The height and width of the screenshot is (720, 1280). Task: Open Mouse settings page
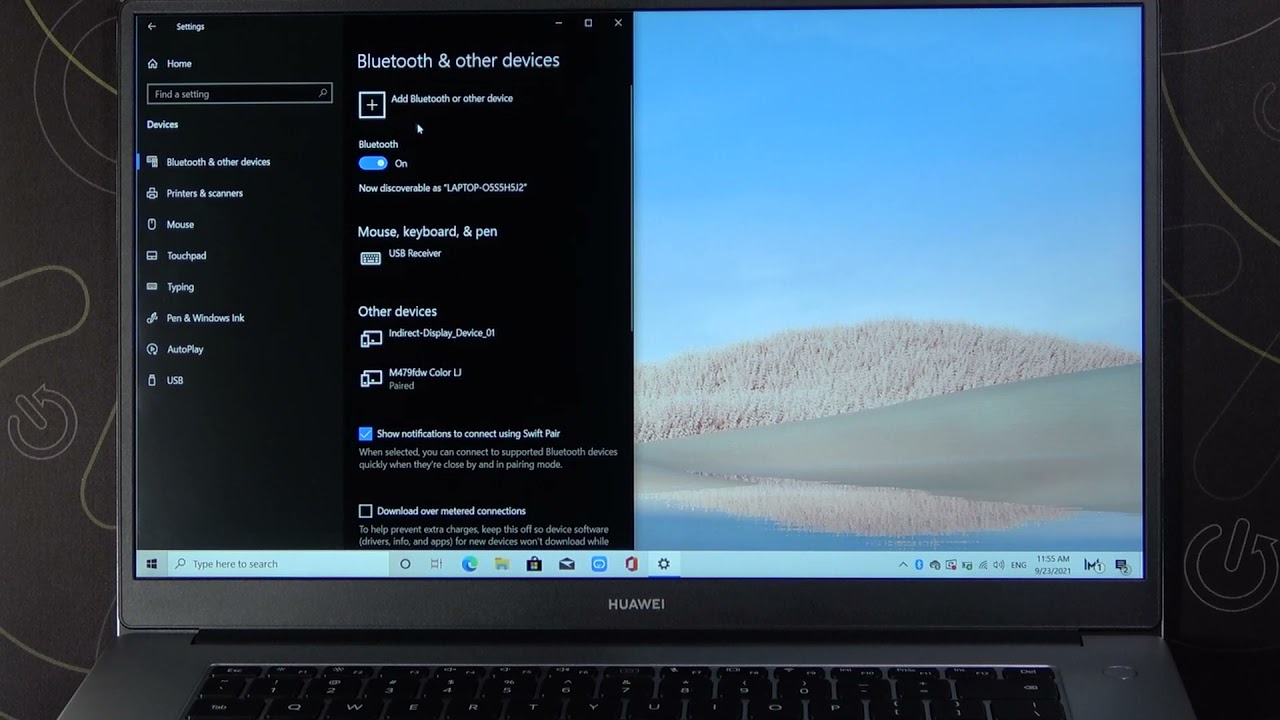pos(180,225)
